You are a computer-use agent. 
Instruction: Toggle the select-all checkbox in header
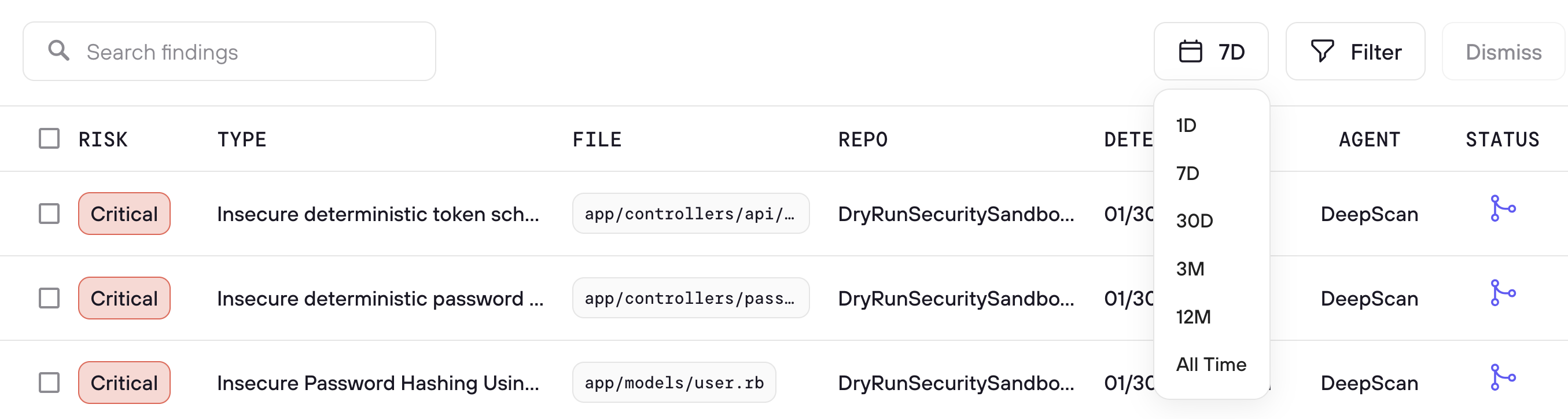coord(49,139)
